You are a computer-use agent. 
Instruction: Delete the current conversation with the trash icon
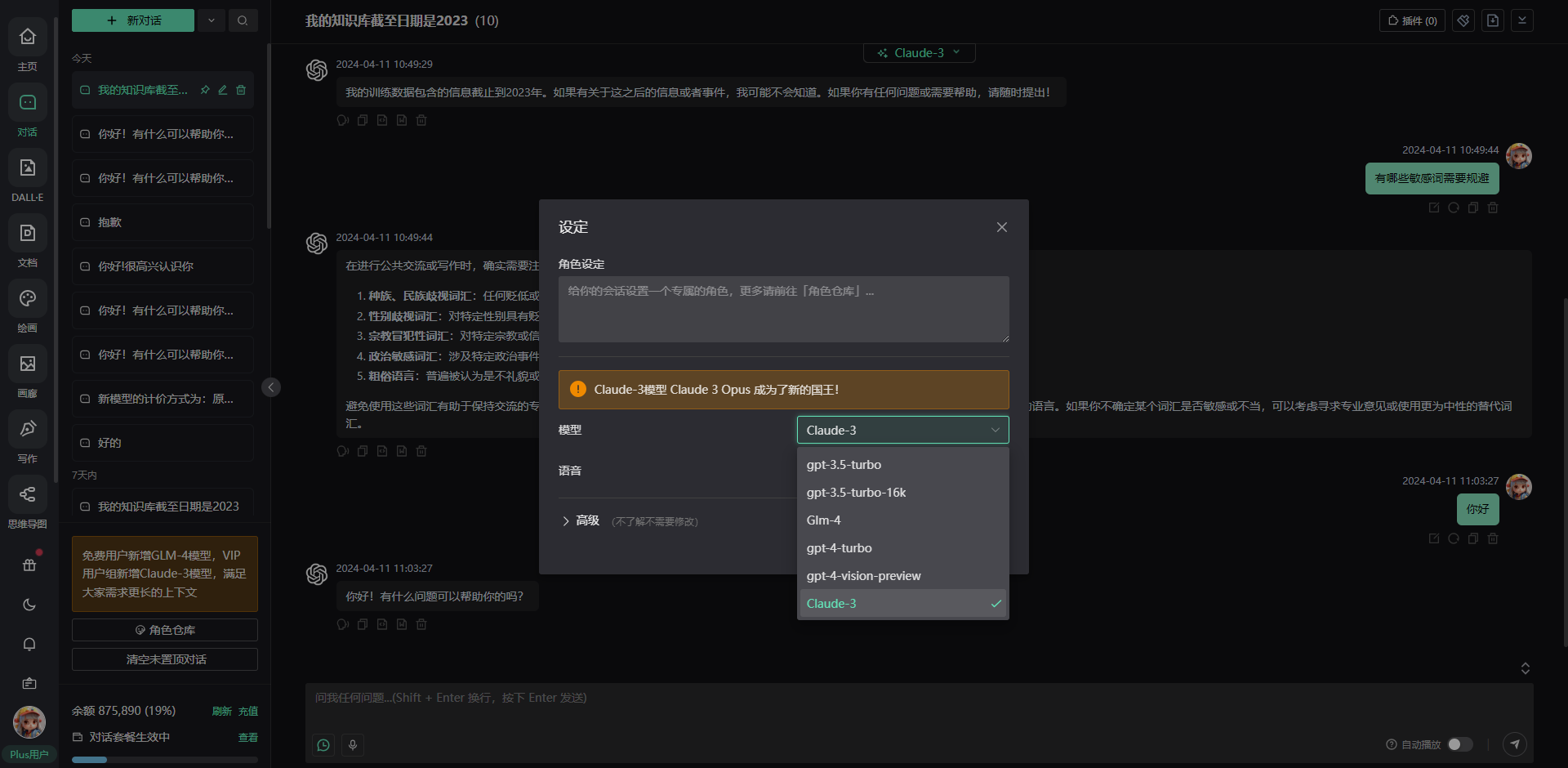point(241,90)
